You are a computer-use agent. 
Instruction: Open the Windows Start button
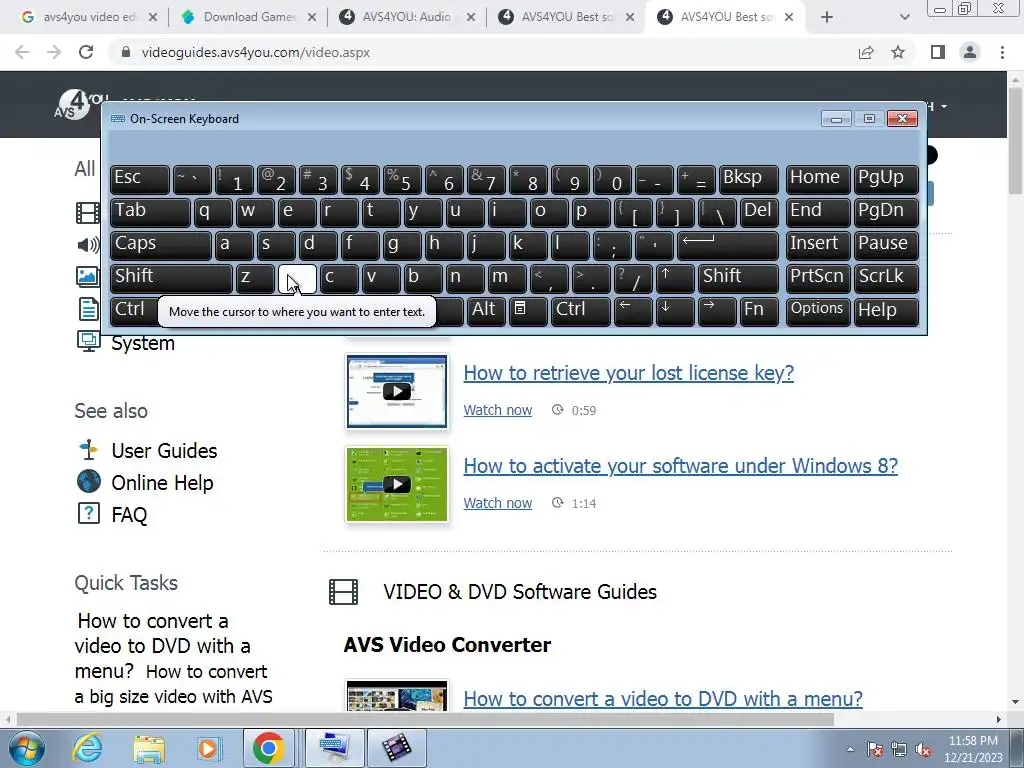coord(27,748)
